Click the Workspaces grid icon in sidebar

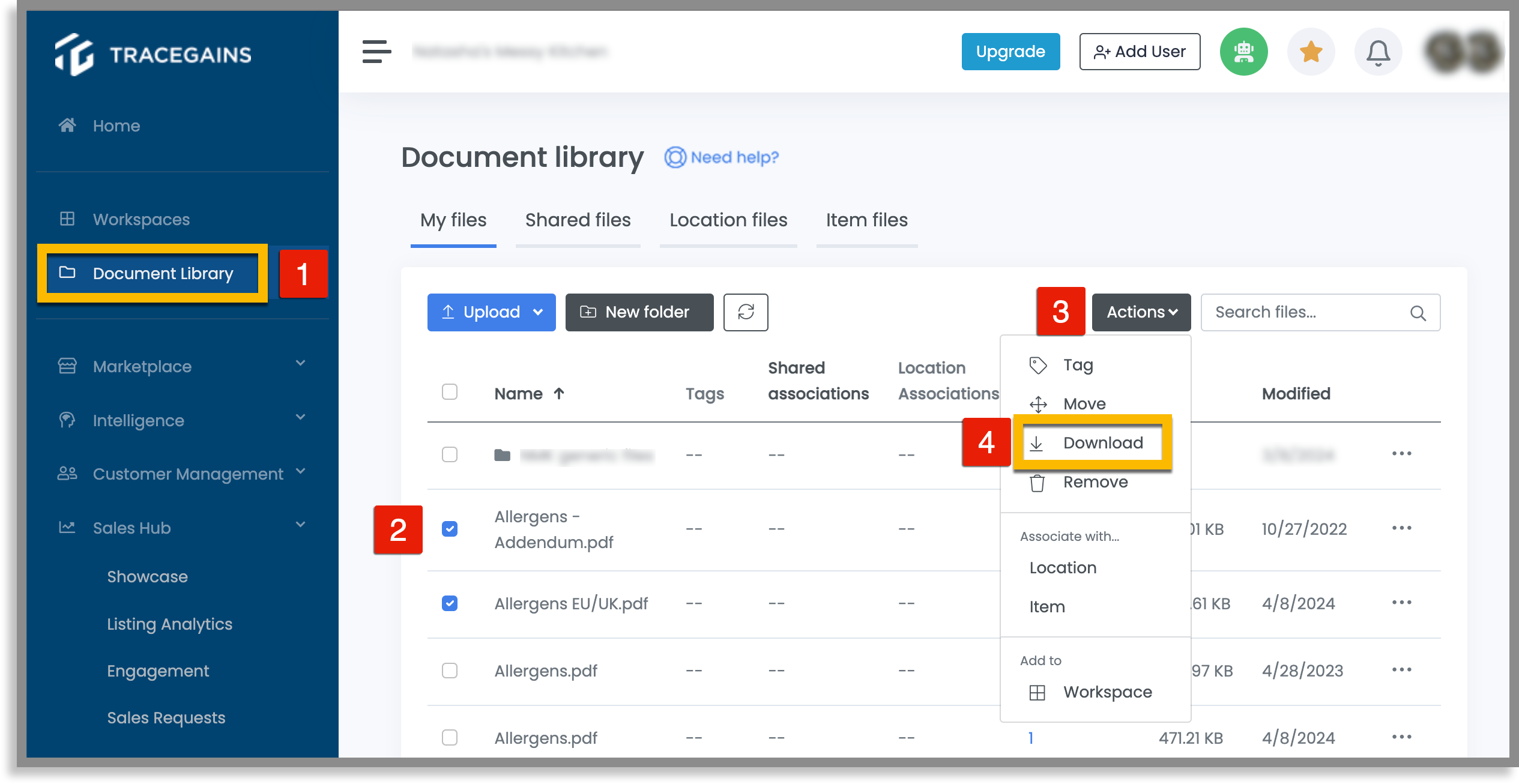67,219
